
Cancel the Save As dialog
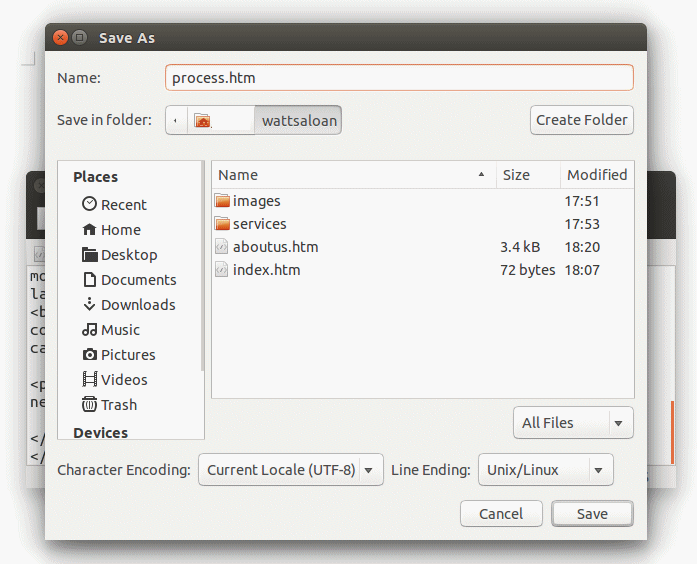[501, 514]
